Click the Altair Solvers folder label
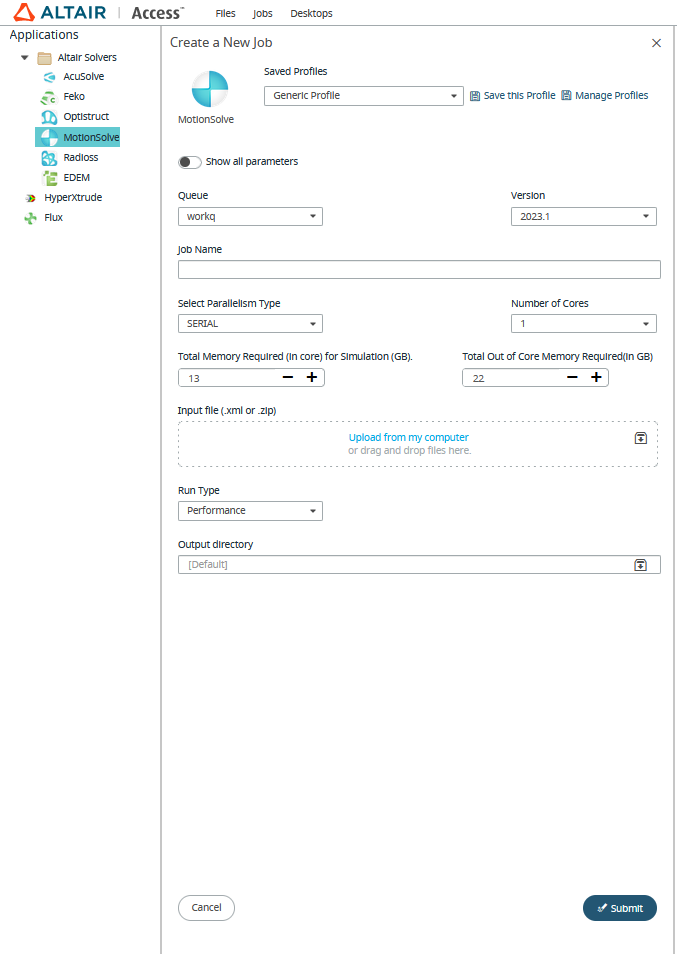Screen dimensions: 677x954 (x=87, y=58)
